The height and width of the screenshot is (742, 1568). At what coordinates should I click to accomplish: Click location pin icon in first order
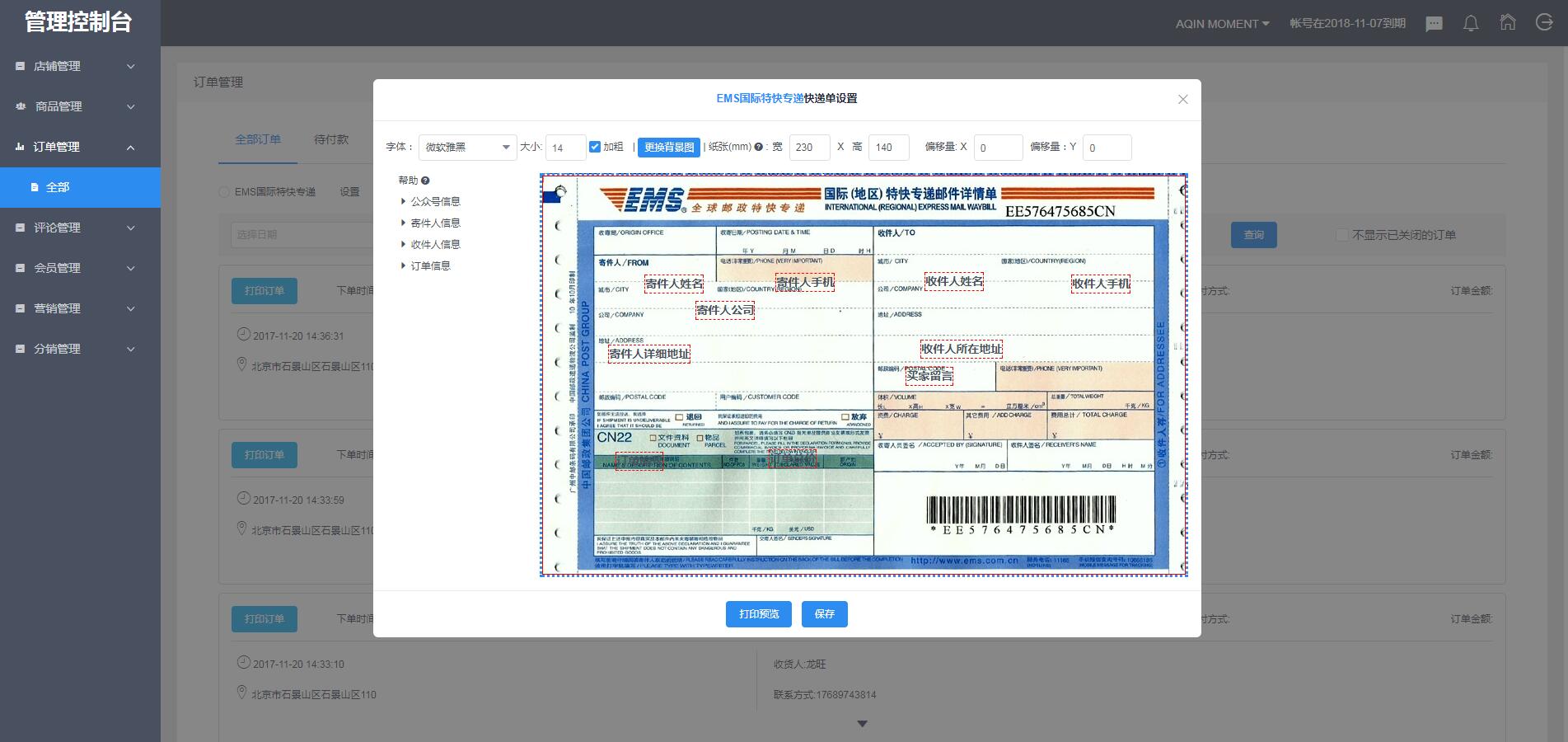tap(241, 364)
